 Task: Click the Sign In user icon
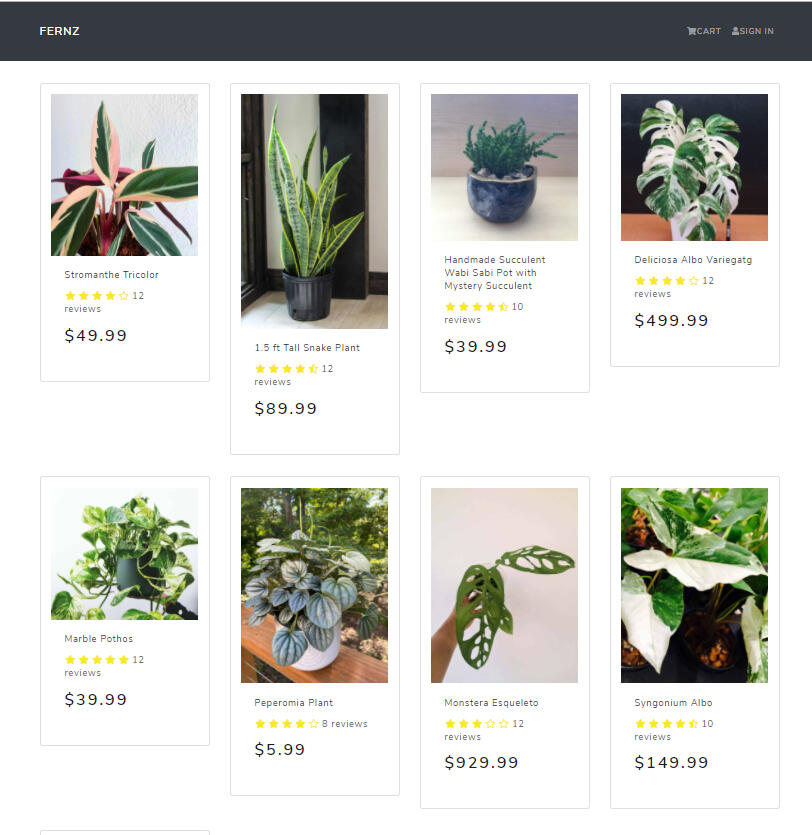coord(735,31)
